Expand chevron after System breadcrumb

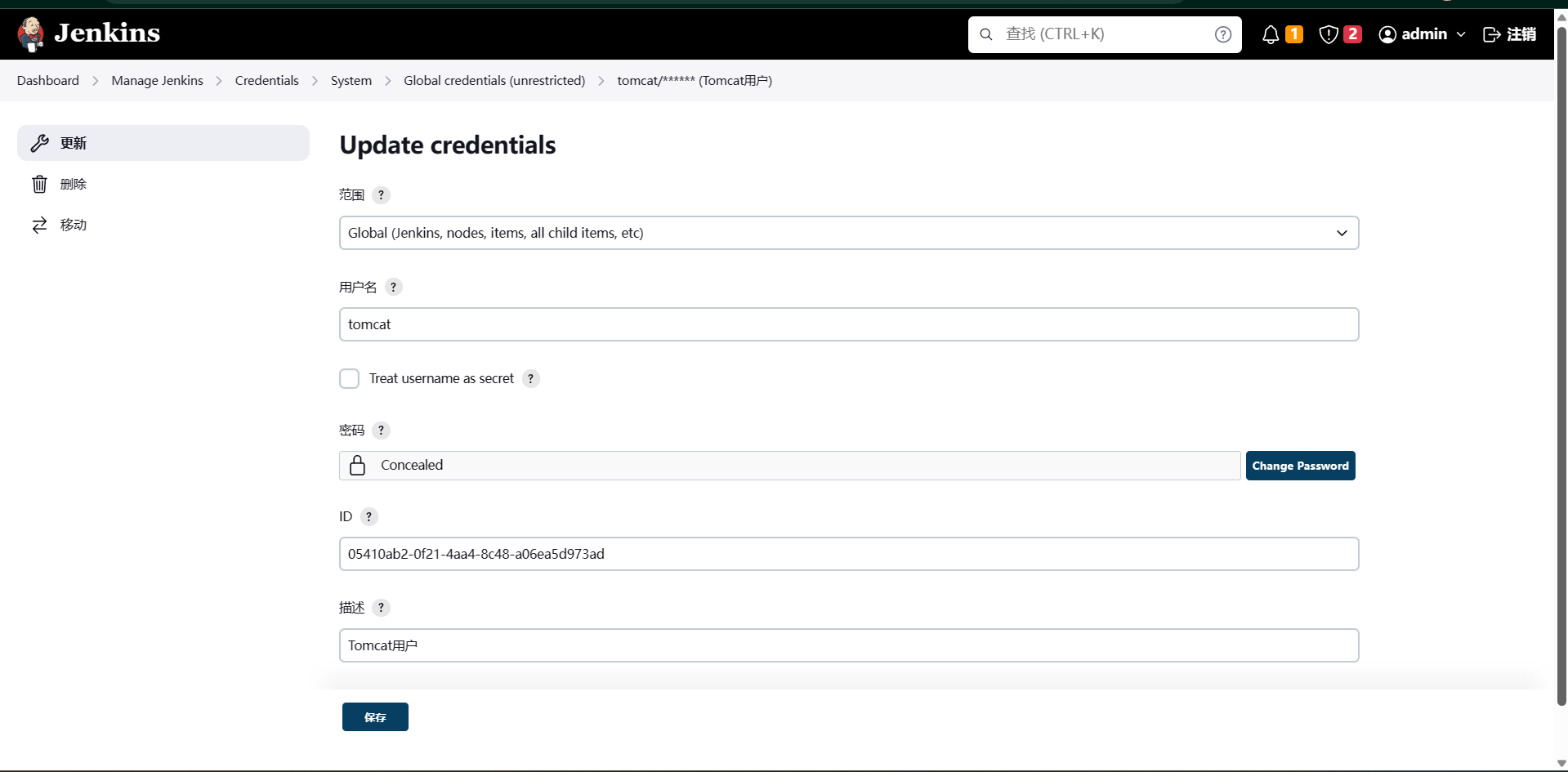coord(388,81)
